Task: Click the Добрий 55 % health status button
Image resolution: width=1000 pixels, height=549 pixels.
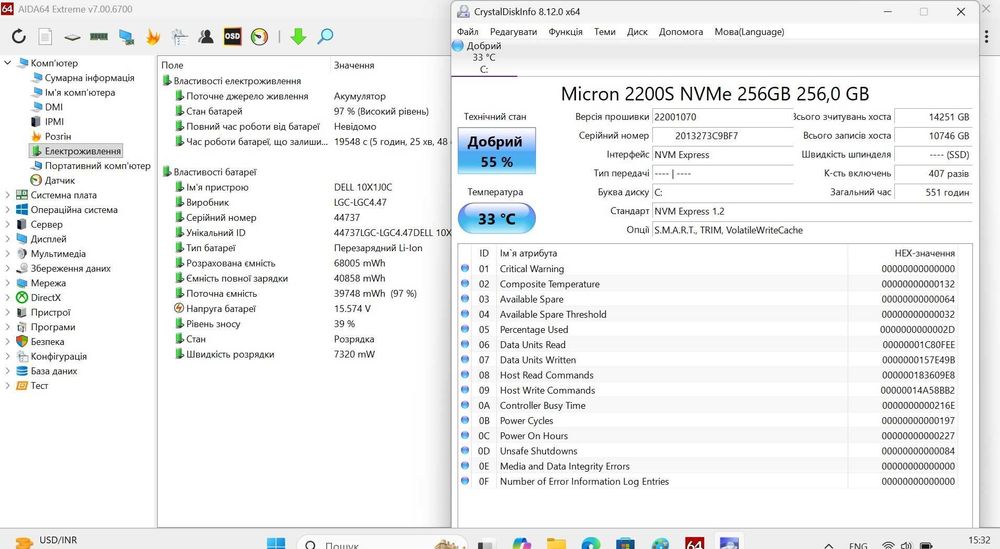Action: [x=496, y=151]
